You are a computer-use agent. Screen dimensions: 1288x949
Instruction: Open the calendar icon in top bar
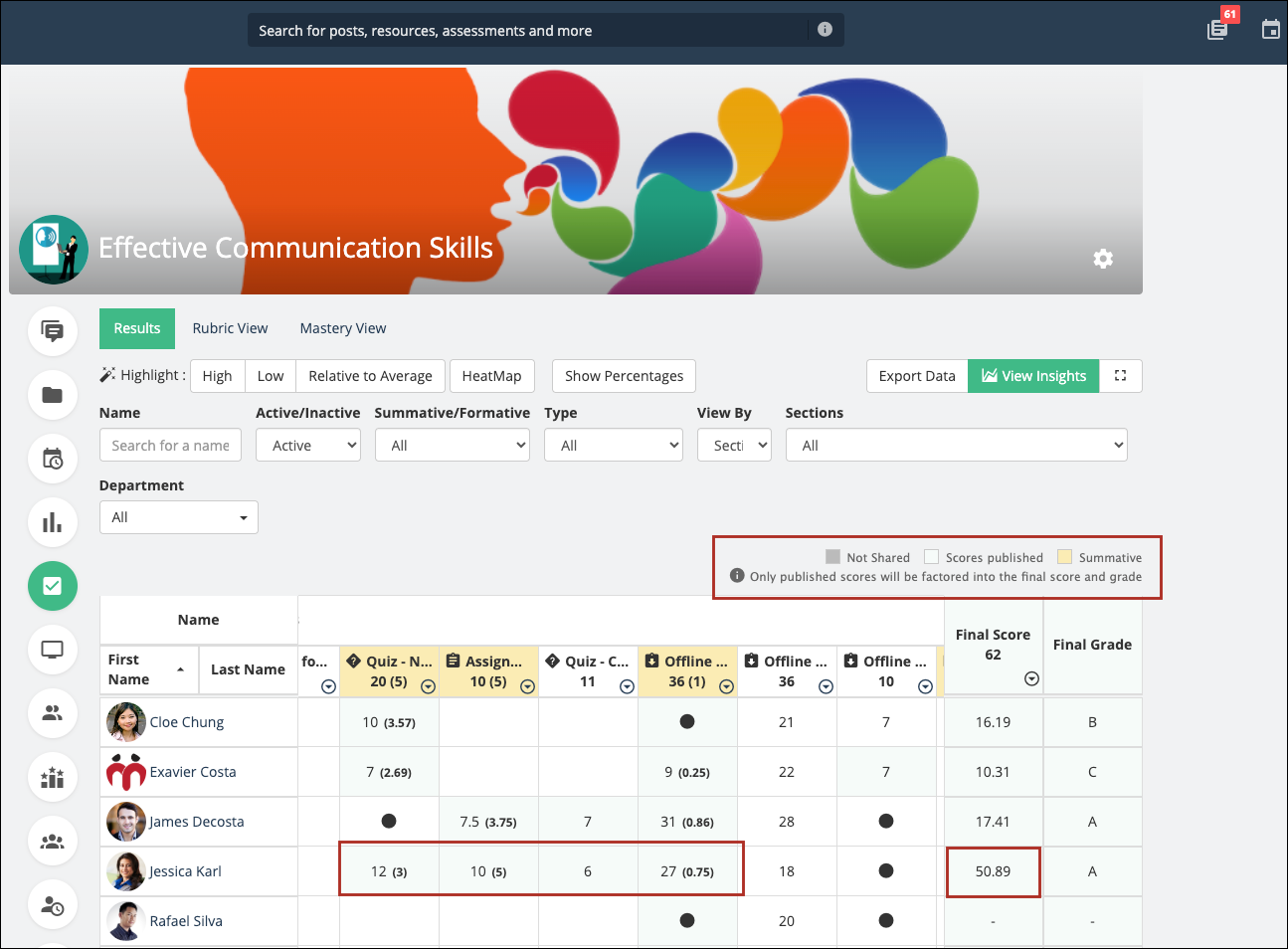point(1270,30)
